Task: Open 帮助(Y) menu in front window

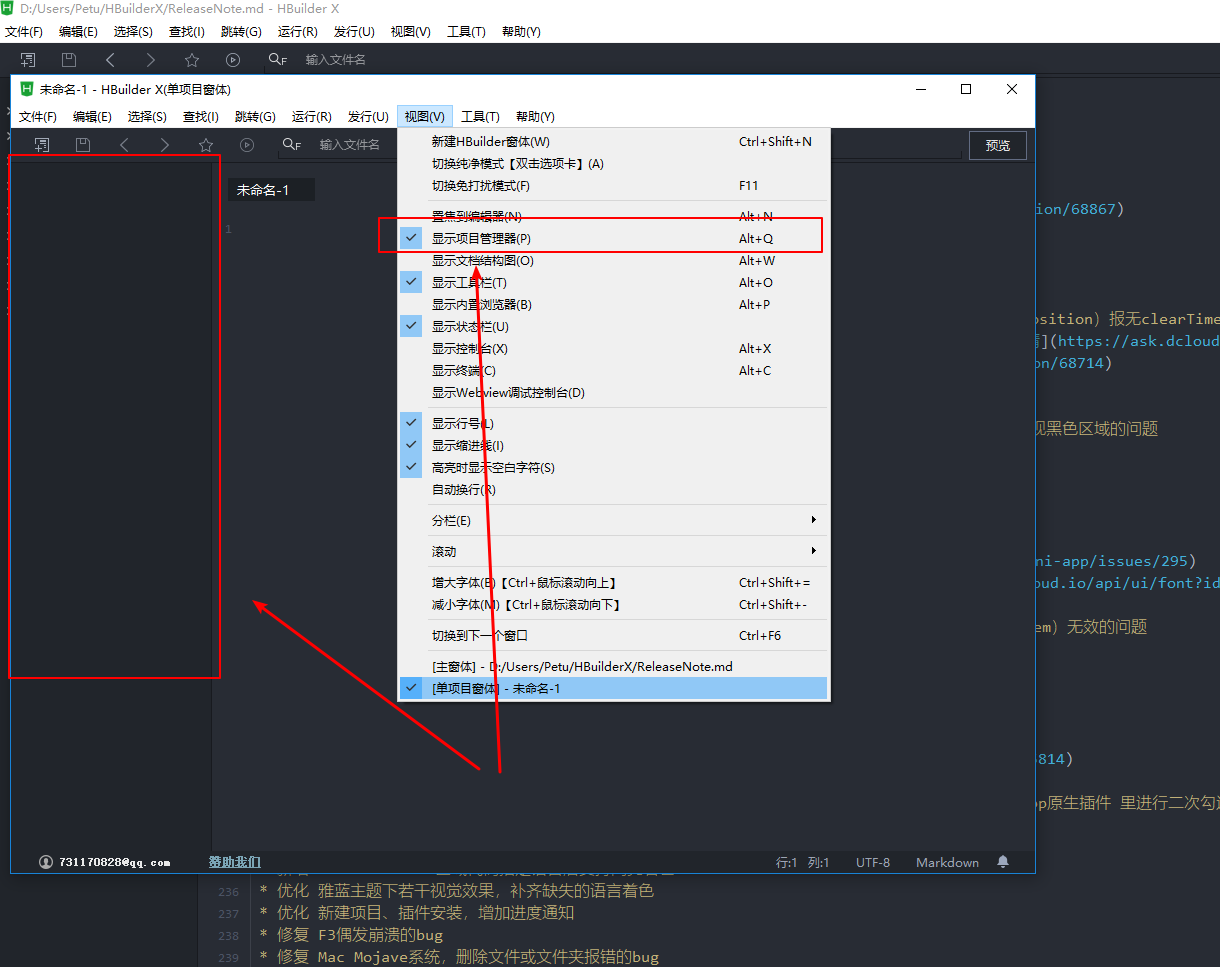Action: (535, 117)
